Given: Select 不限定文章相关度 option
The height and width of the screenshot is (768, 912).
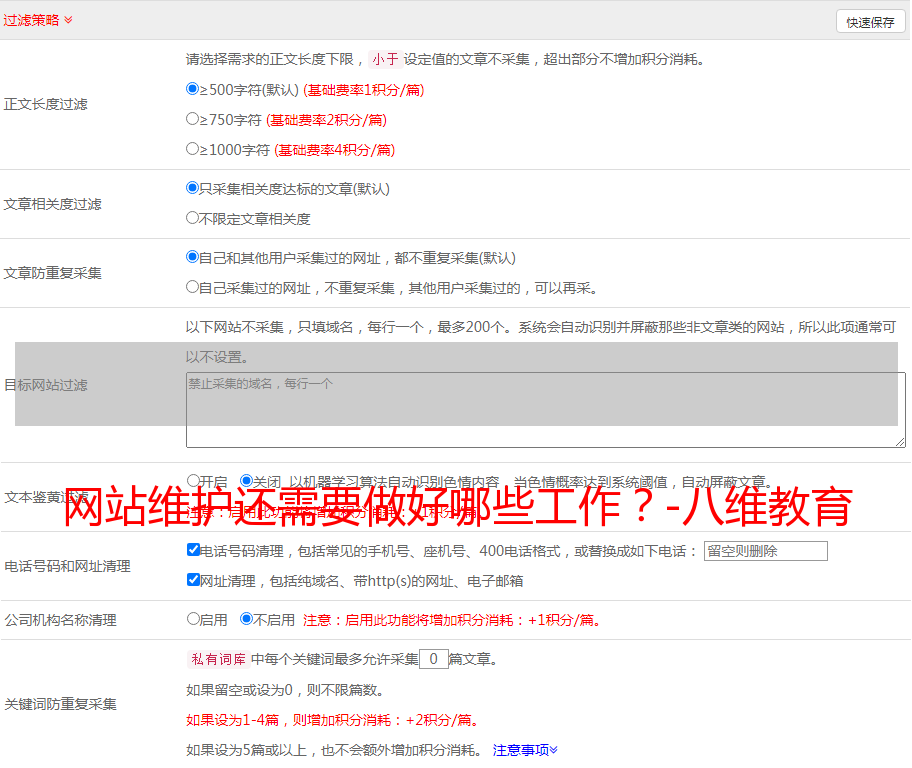Looking at the screenshot, I should tap(193, 218).
